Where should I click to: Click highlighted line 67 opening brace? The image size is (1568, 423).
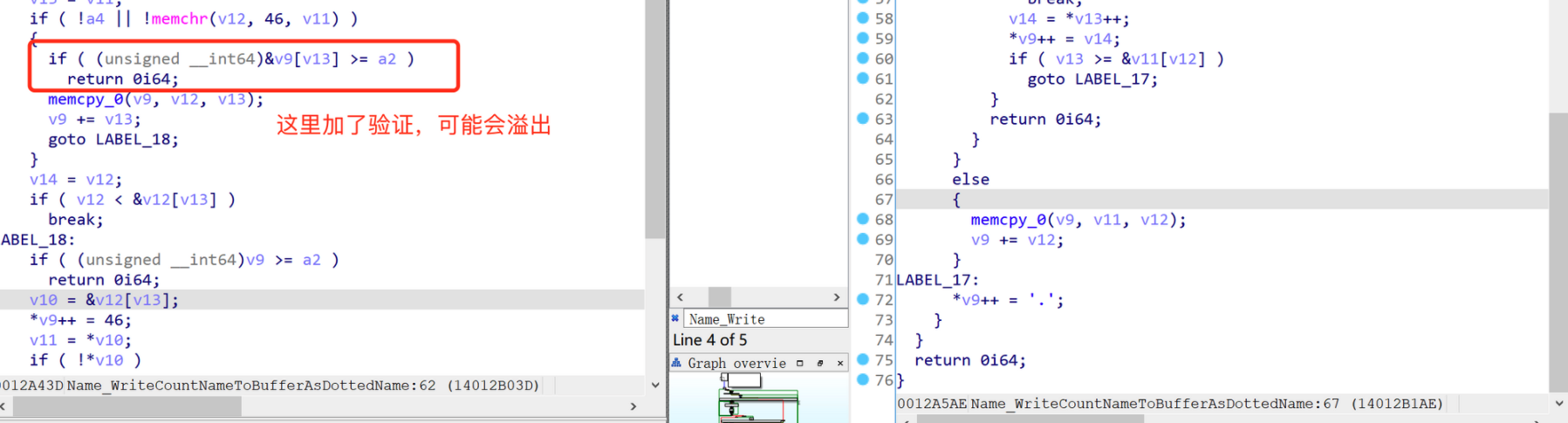pyautogui.click(x=956, y=199)
